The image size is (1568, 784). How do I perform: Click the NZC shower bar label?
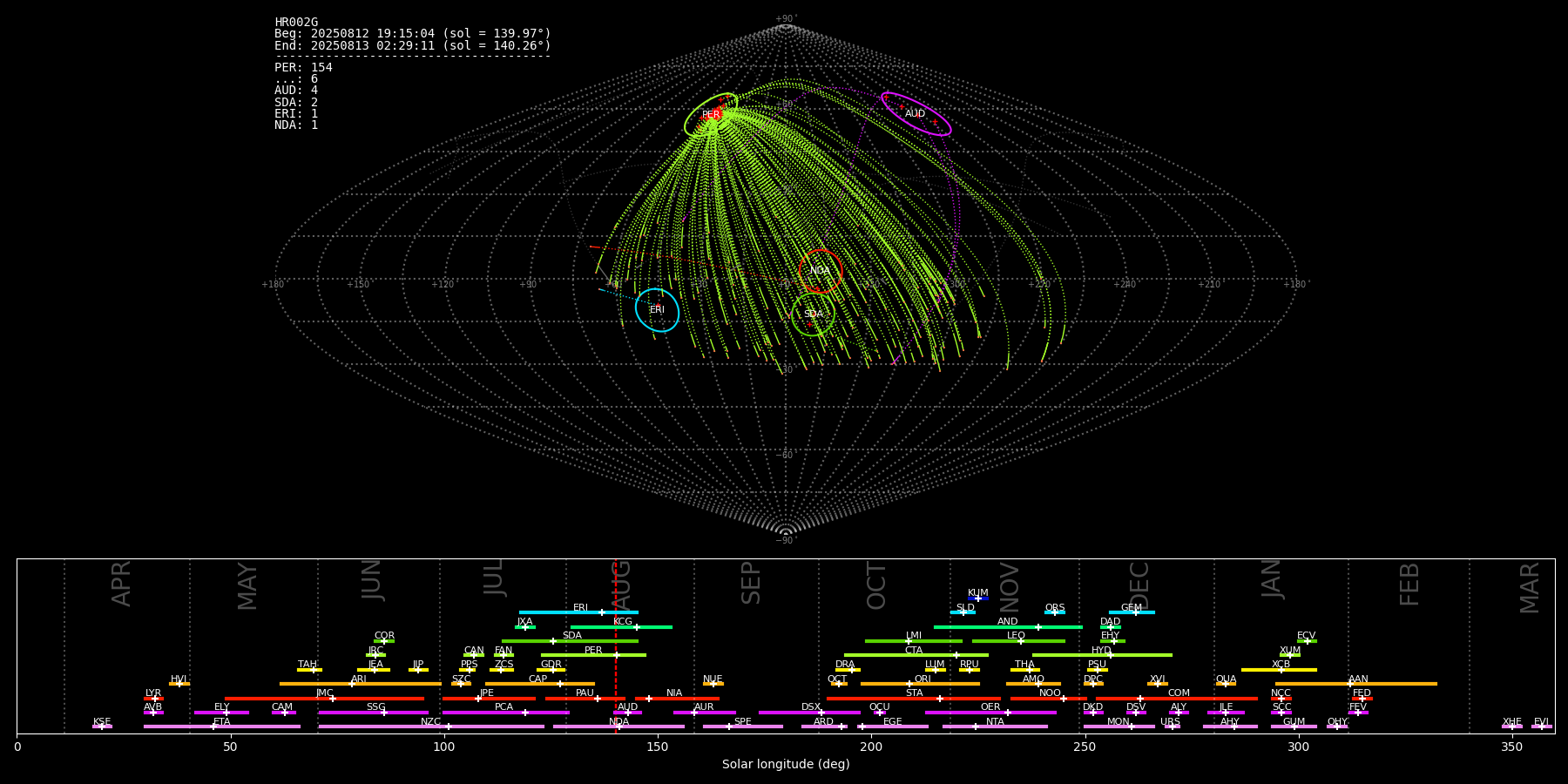click(x=431, y=722)
